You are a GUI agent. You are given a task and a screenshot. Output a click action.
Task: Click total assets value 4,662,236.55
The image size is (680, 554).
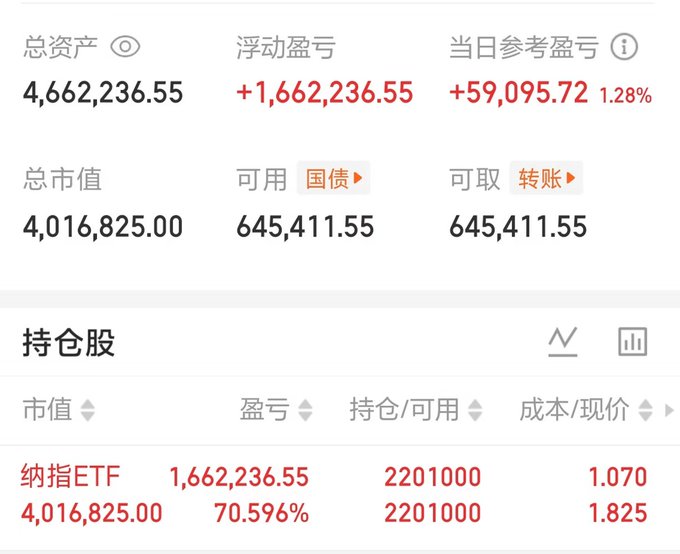pyautogui.click(x=103, y=93)
